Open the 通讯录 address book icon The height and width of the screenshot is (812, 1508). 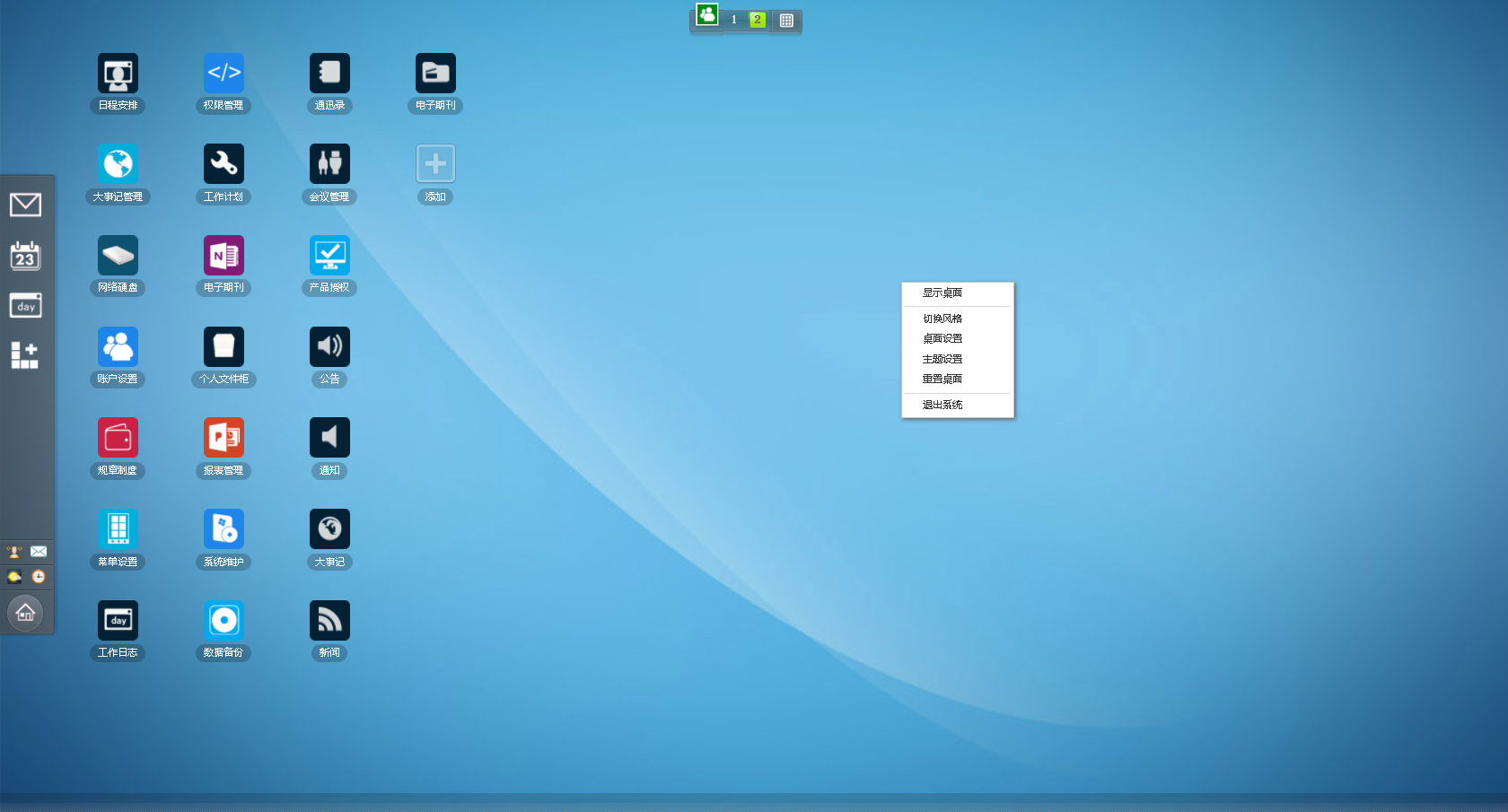329,74
